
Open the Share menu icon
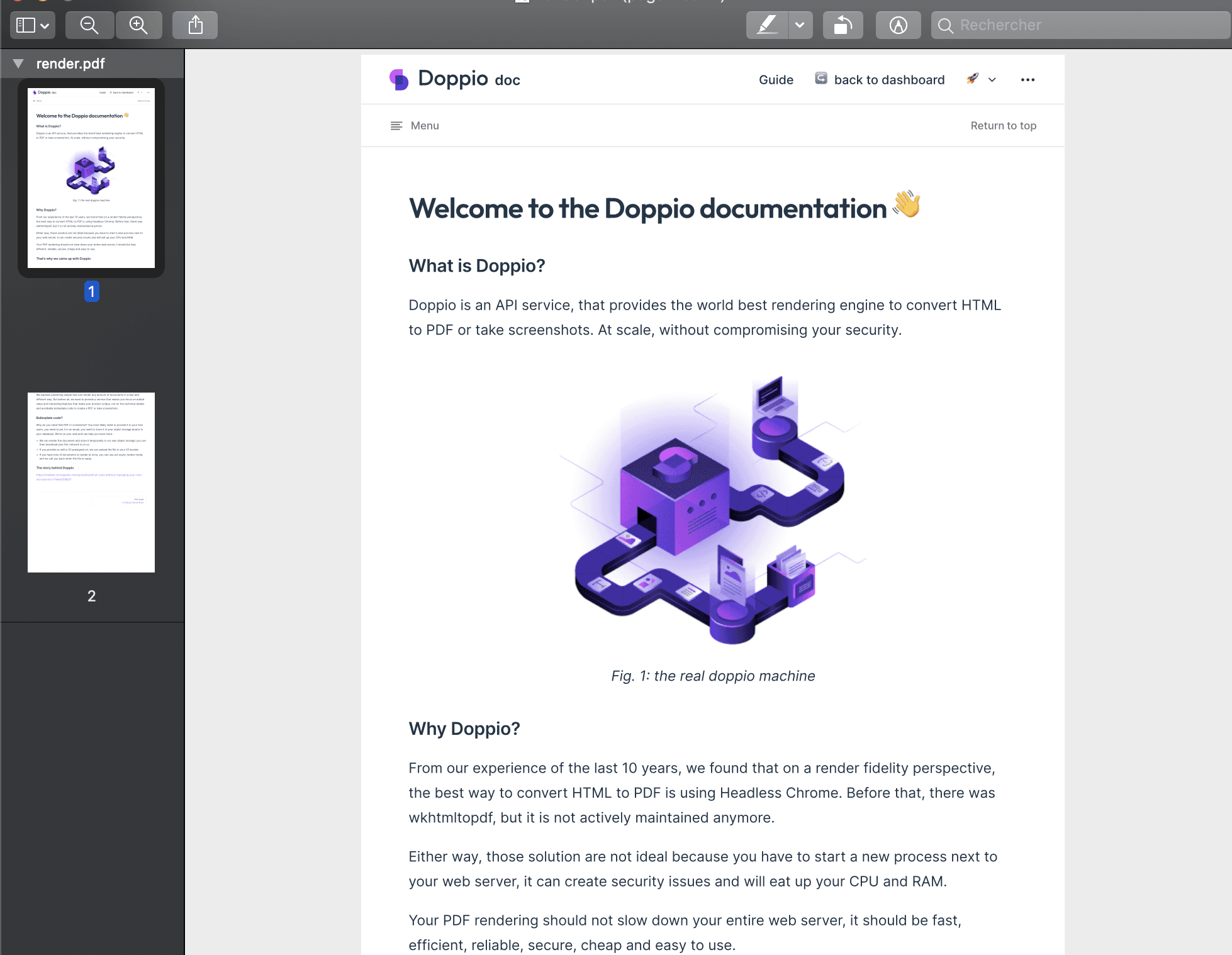[x=195, y=25]
